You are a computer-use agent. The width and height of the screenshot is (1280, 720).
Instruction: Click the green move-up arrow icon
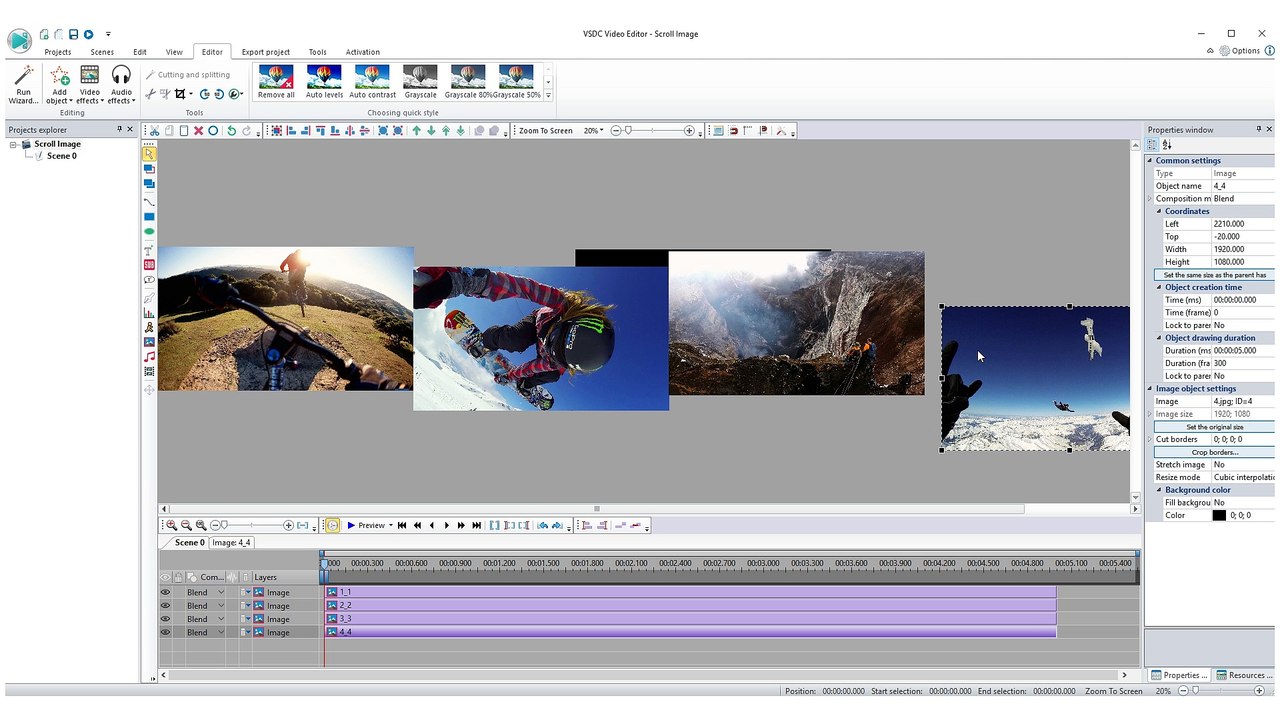pyautogui.click(x=417, y=131)
